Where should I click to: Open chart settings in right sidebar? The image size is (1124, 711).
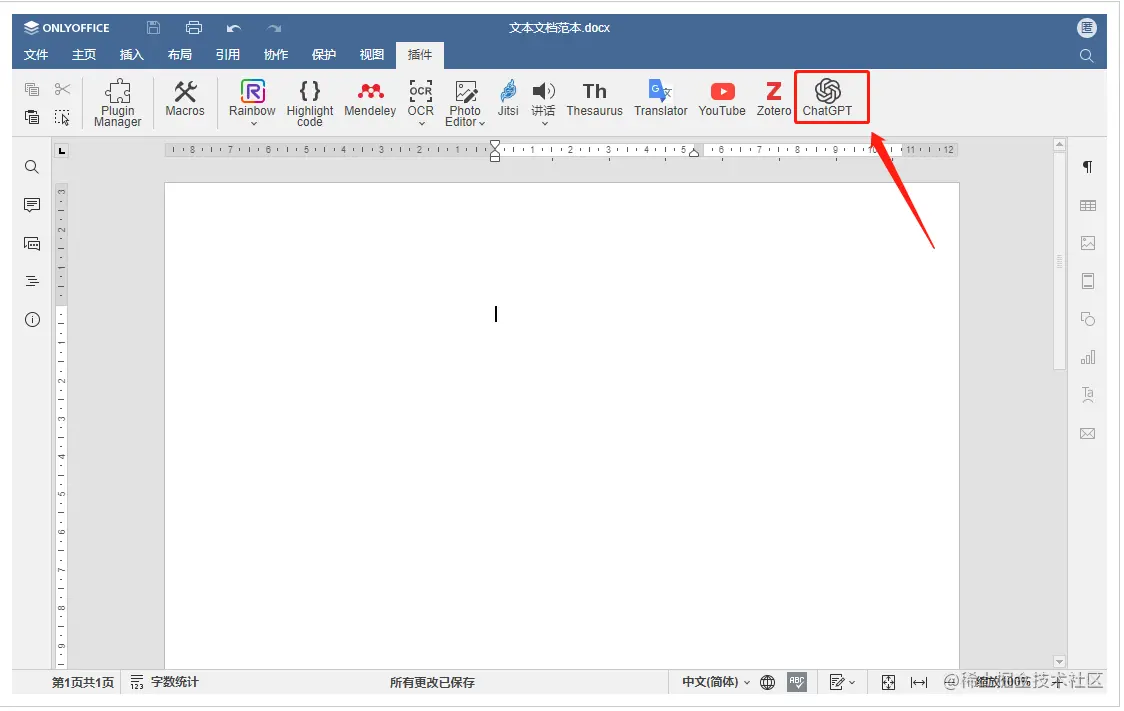tap(1087, 357)
